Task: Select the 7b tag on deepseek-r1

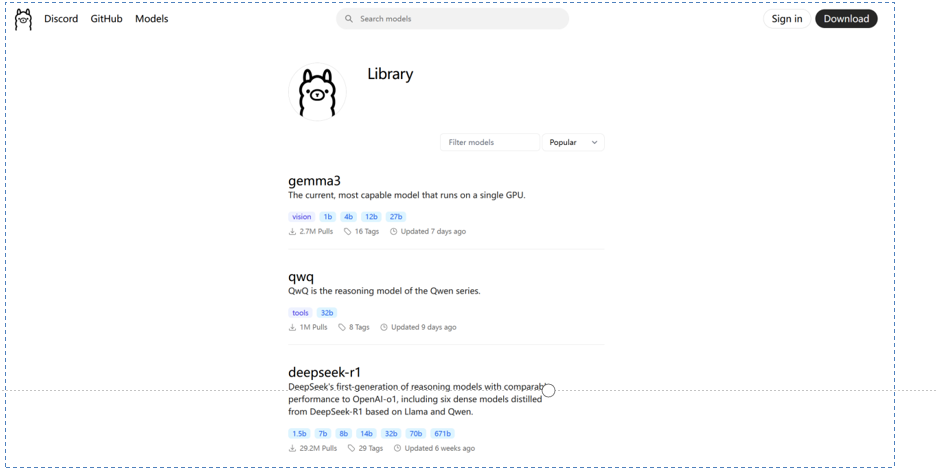Action: point(323,434)
